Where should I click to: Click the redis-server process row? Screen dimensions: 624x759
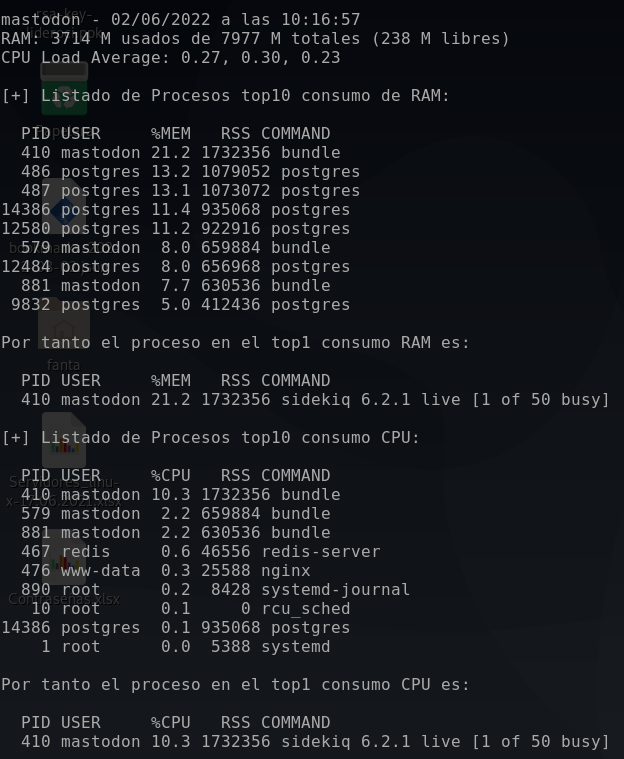[x=200, y=552]
